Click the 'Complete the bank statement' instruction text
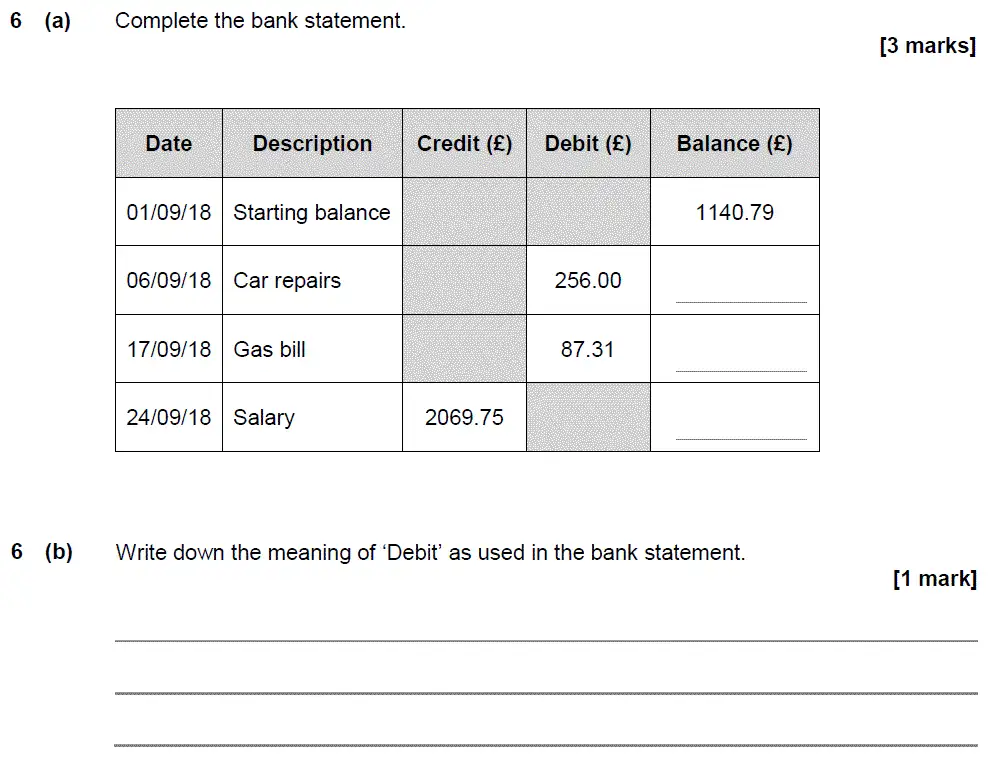Viewport: 988px width, 778px height. coord(260,21)
